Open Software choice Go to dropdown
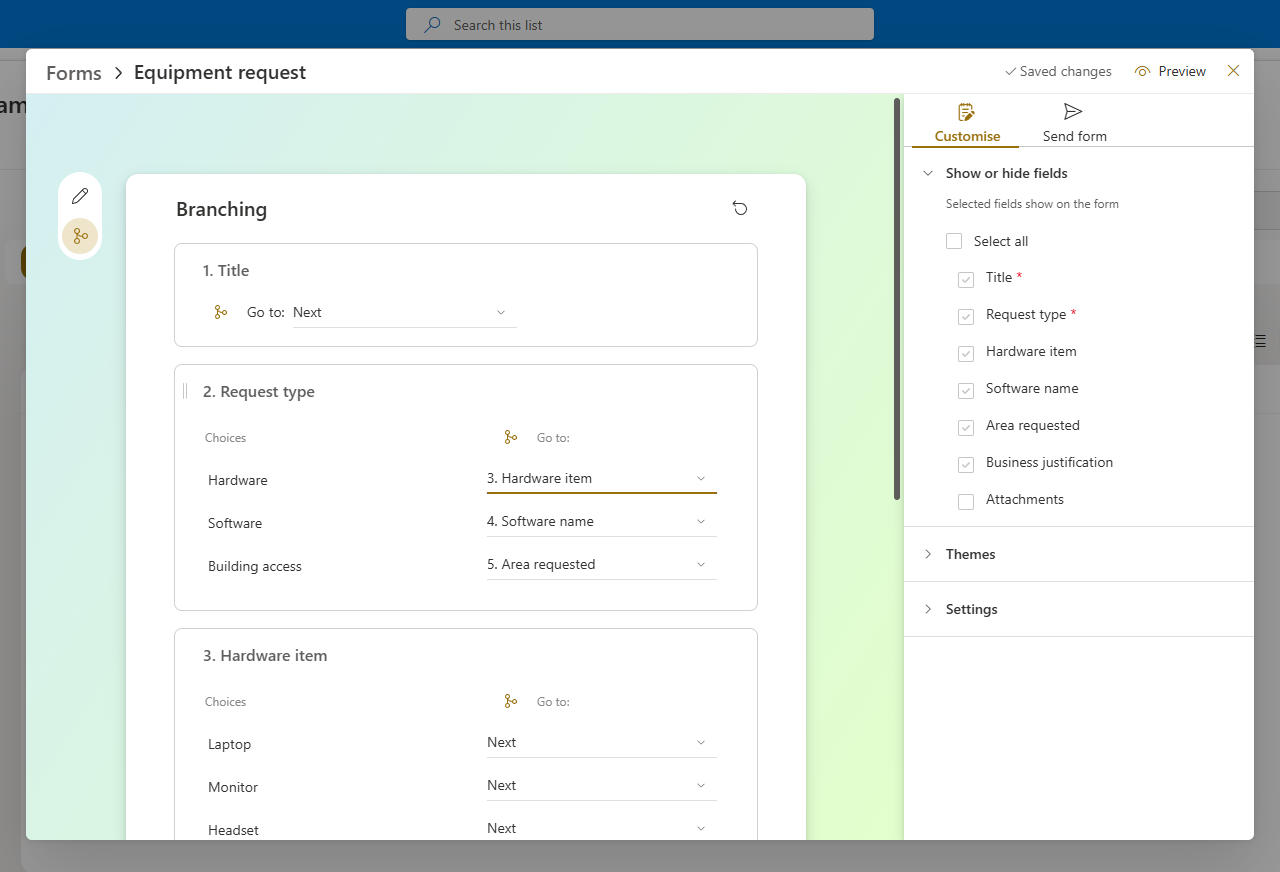Screen dimensions: 1280x872 click(602, 522)
